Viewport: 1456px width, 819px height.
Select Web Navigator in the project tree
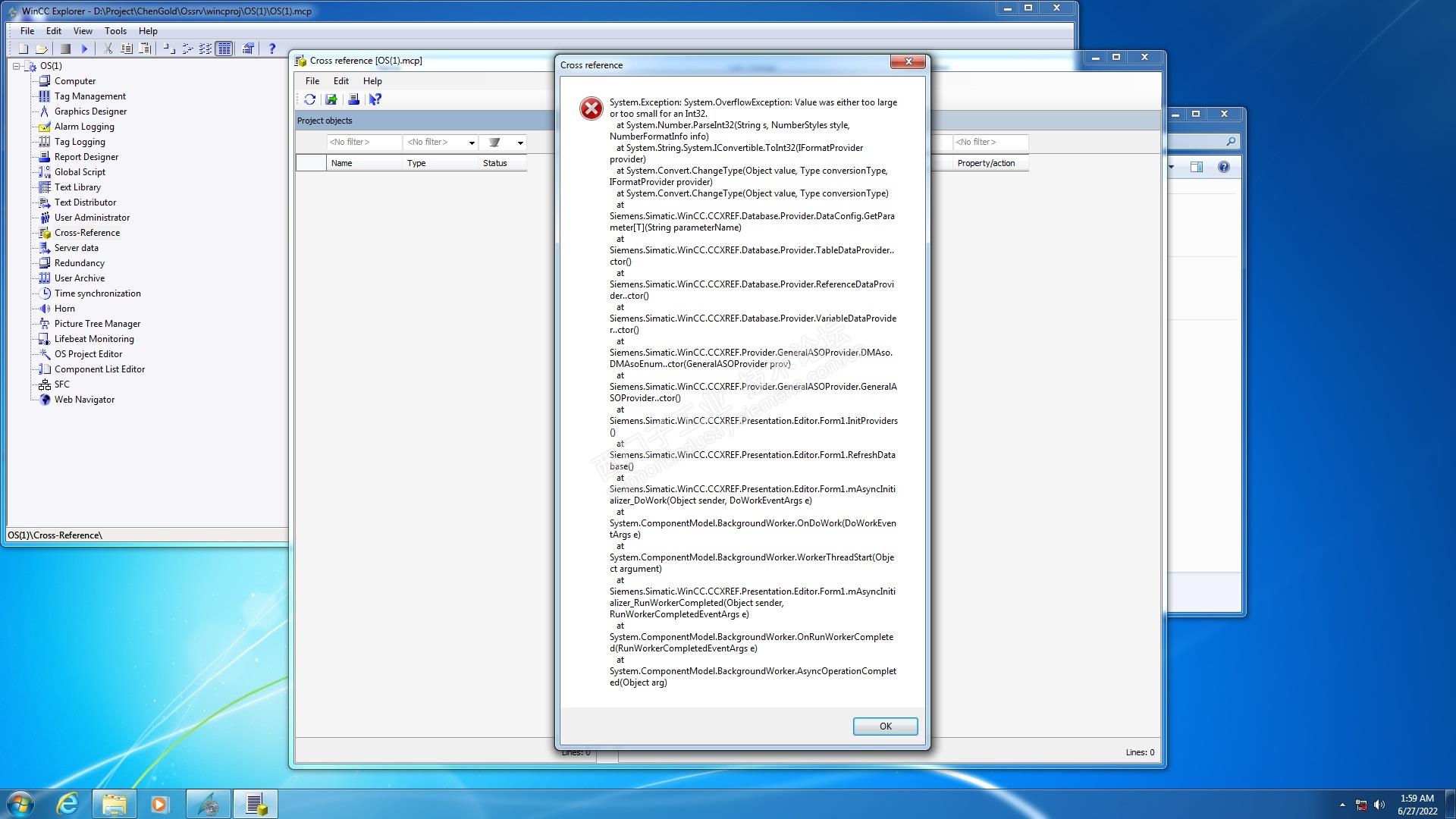[x=84, y=400]
